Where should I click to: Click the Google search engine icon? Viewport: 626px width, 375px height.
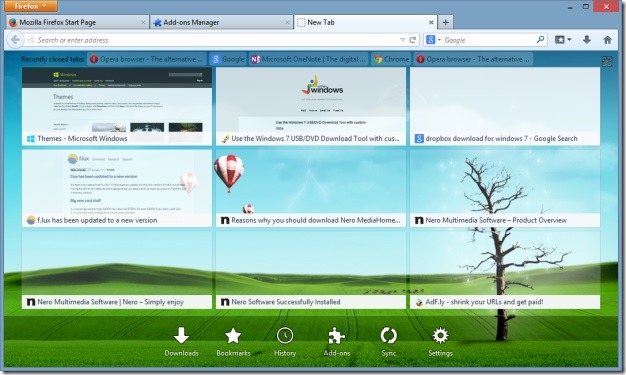coord(430,40)
